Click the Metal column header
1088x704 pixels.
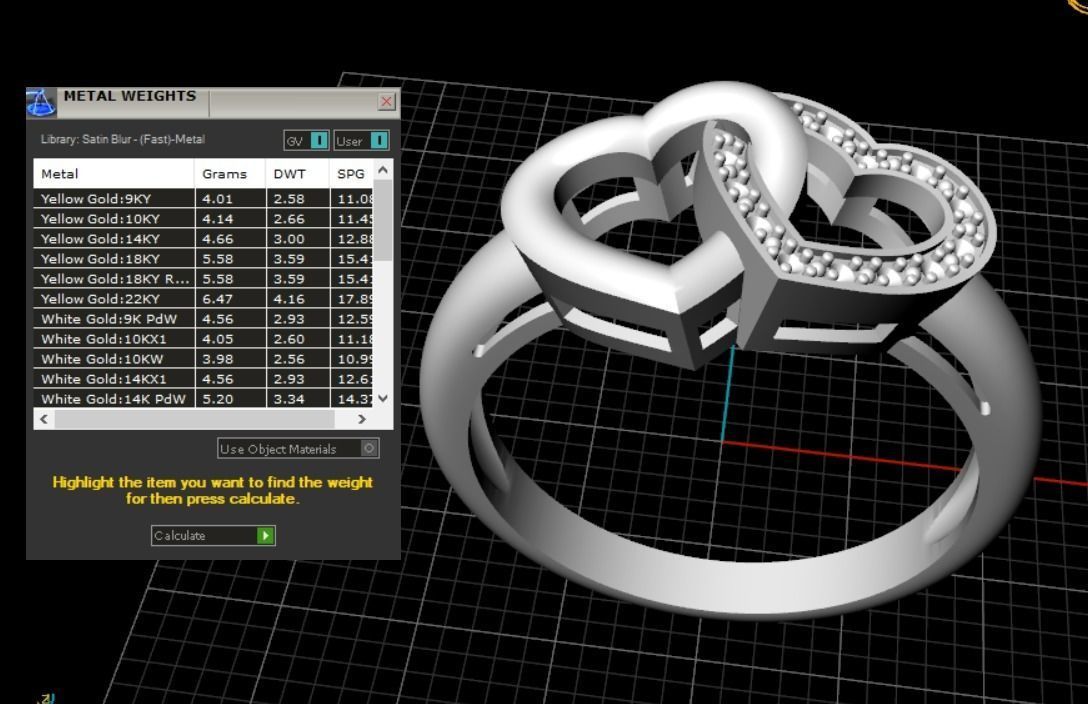click(x=114, y=174)
